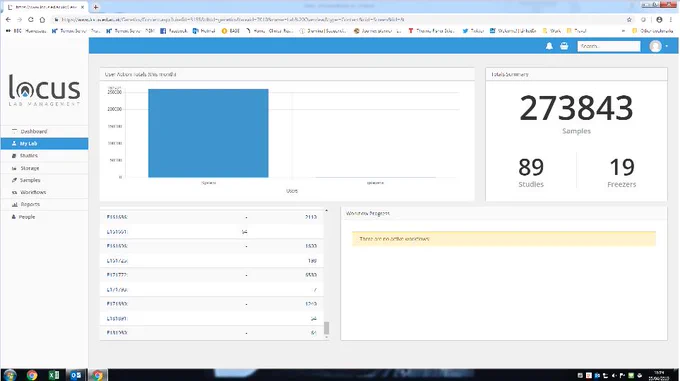This screenshot has width=680, height=381.
Task: Bookmark this page with the star icon
Action: click(629, 20)
